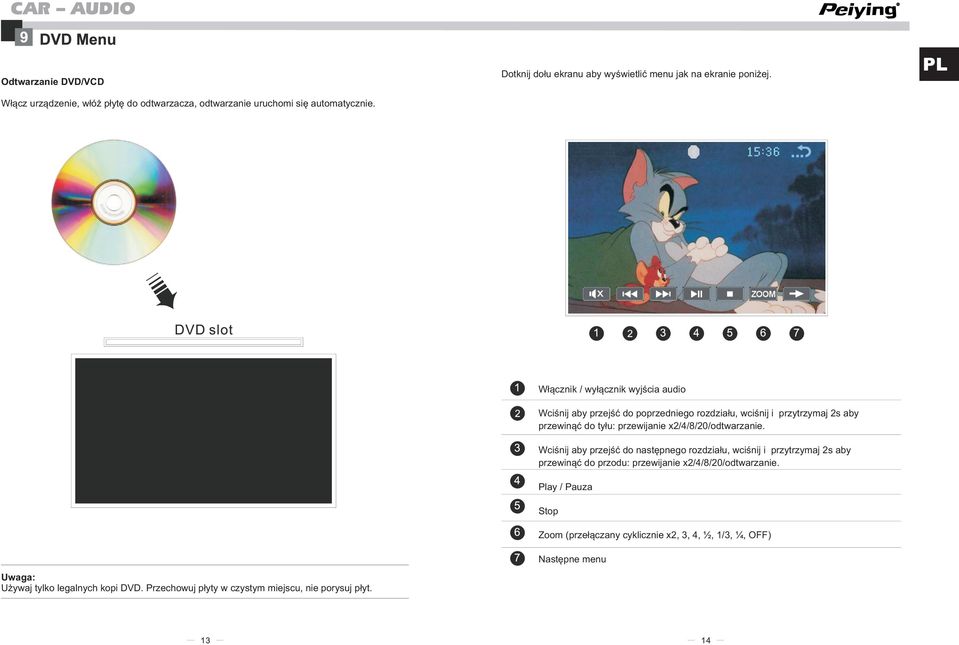The width and height of the screenshot is (959, 645).
Task: Click the DVD slot opening above the screen
Action: (204, 342)
